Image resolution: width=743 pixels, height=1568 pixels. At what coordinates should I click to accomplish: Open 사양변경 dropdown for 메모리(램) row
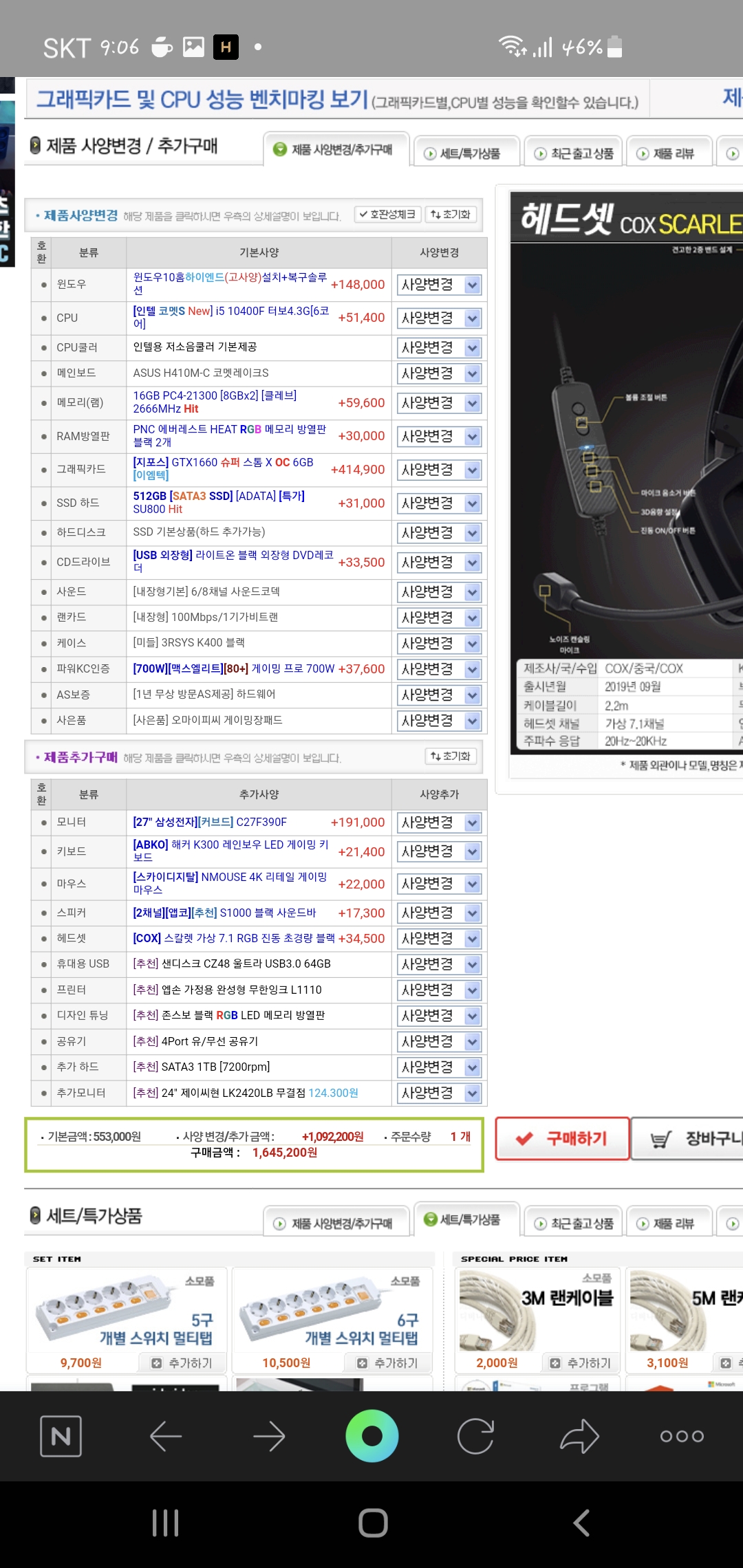tap(439, 402)
